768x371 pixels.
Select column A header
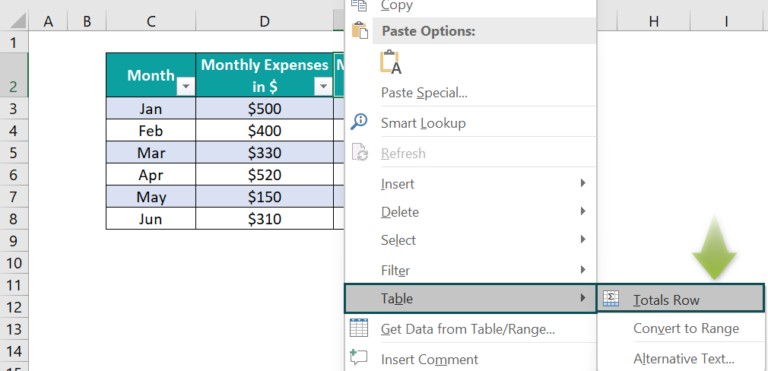point(48,21)
